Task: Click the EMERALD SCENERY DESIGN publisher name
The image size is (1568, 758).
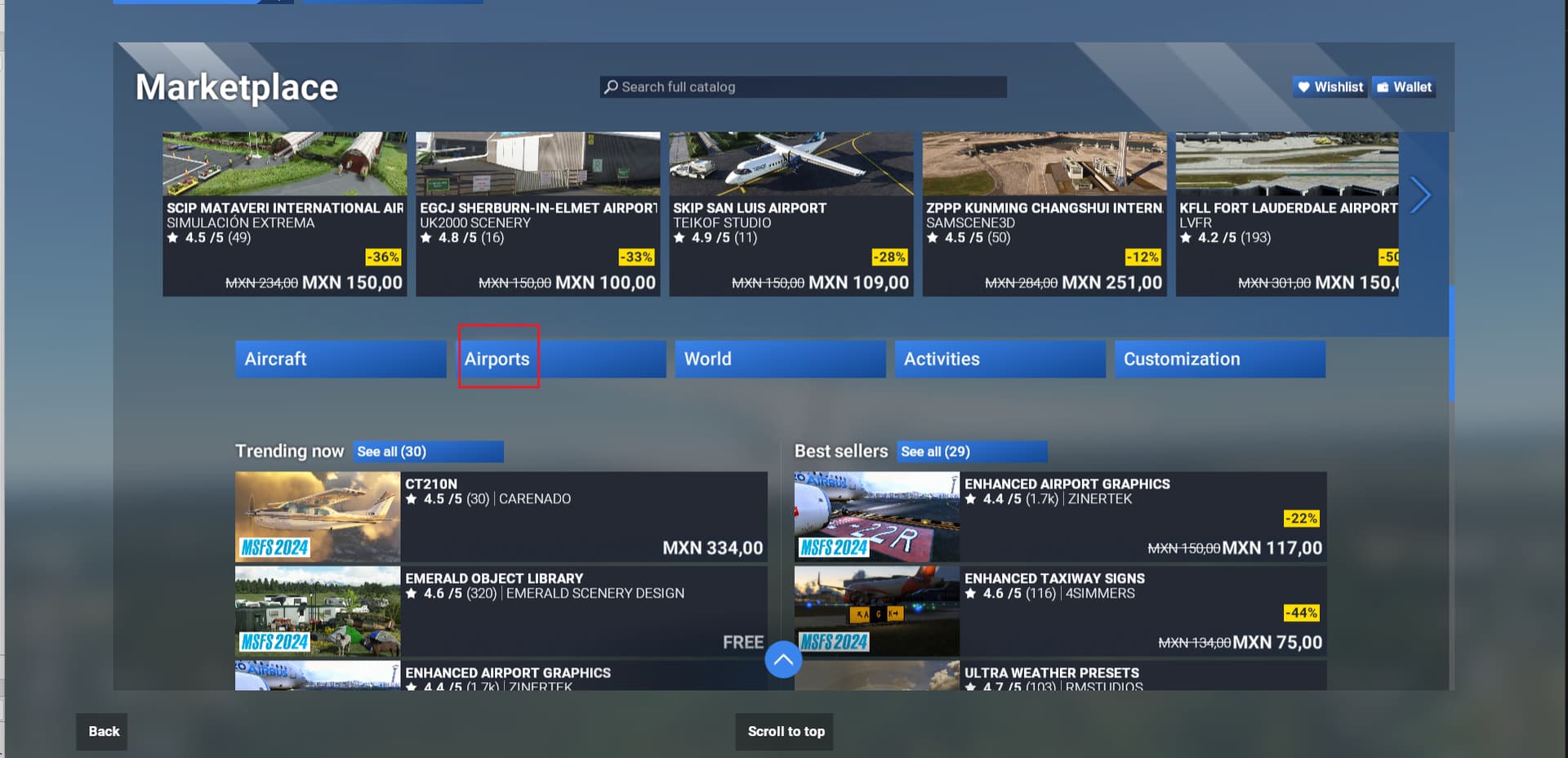Action: [x=595, y=594]
